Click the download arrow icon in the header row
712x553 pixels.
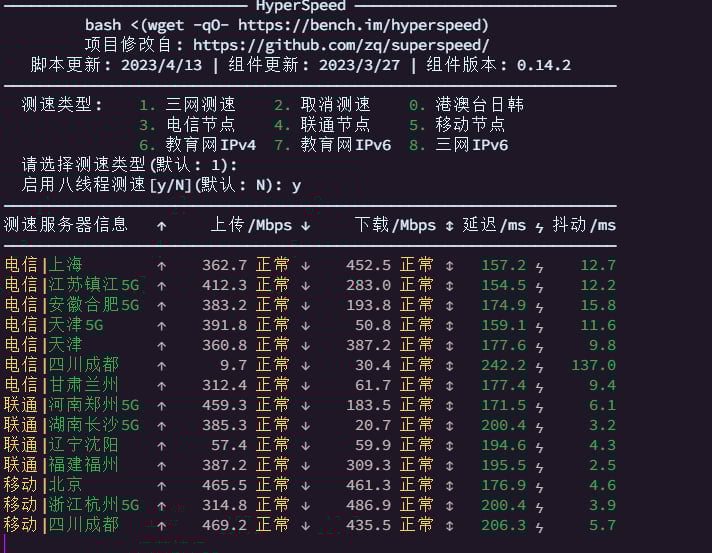coord(306,226)
